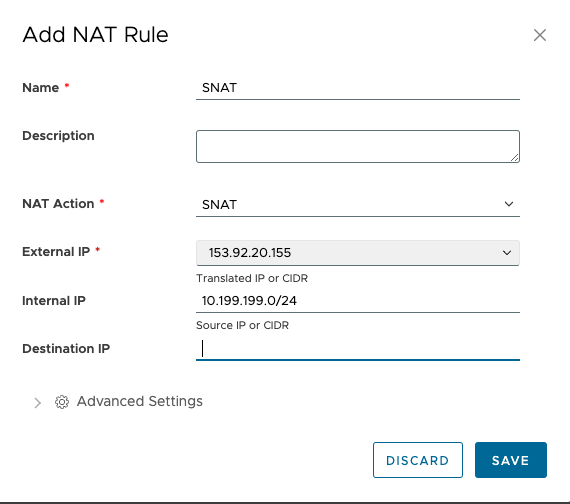
Task: Click the External IP label
Action: click(56, 252)
